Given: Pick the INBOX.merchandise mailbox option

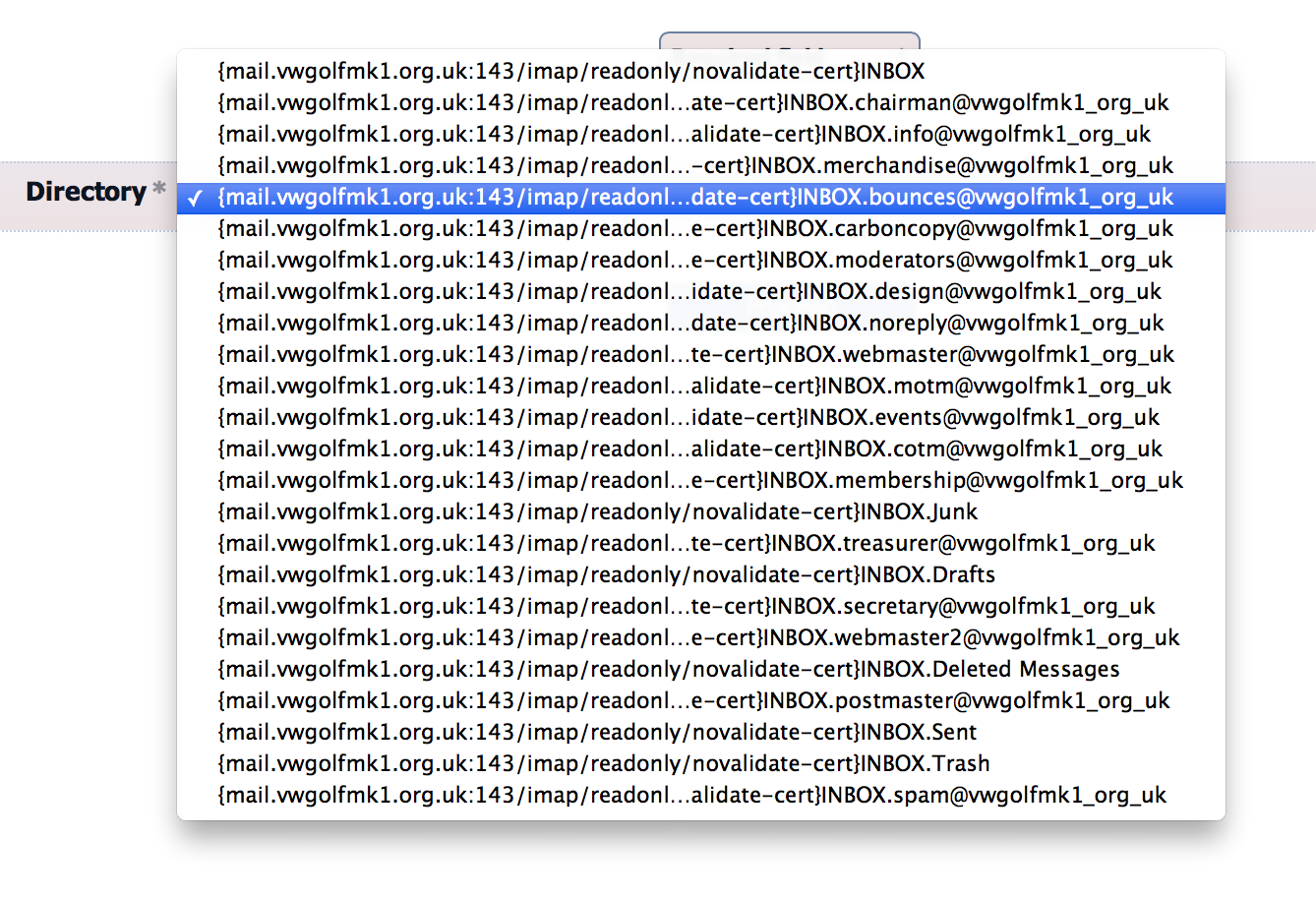Looking at the screenshot, I should click(x=695, y=165).
